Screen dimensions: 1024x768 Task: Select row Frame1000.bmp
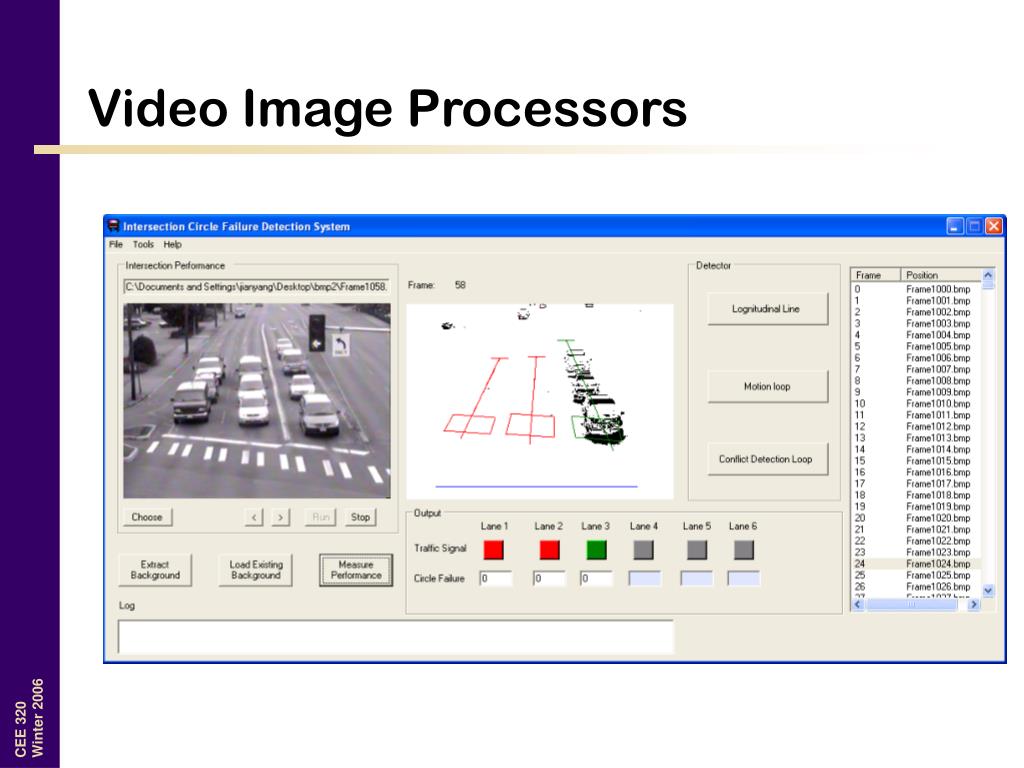(x=916, y=289)
